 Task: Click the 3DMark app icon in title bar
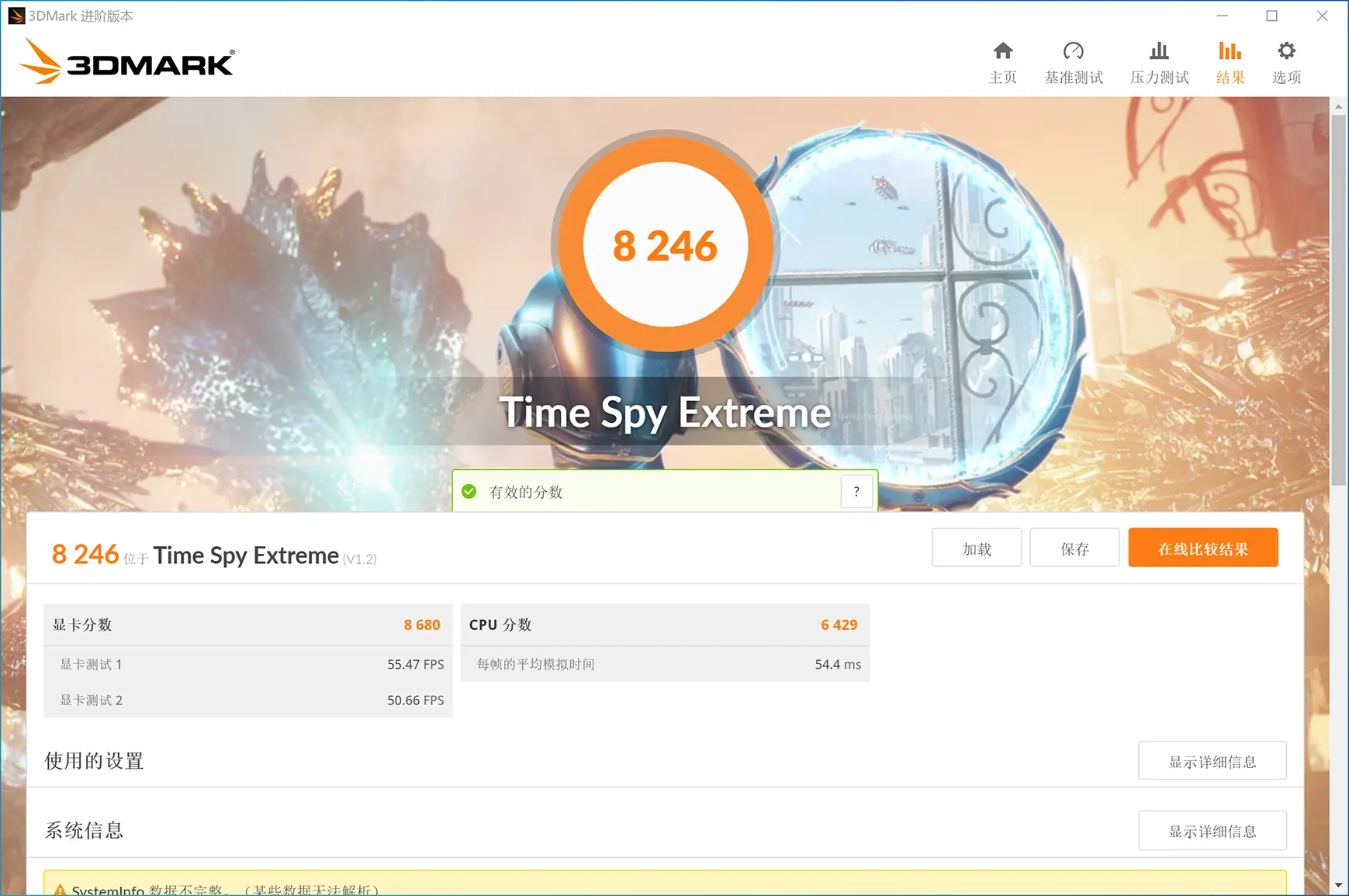tap(16, 16)
